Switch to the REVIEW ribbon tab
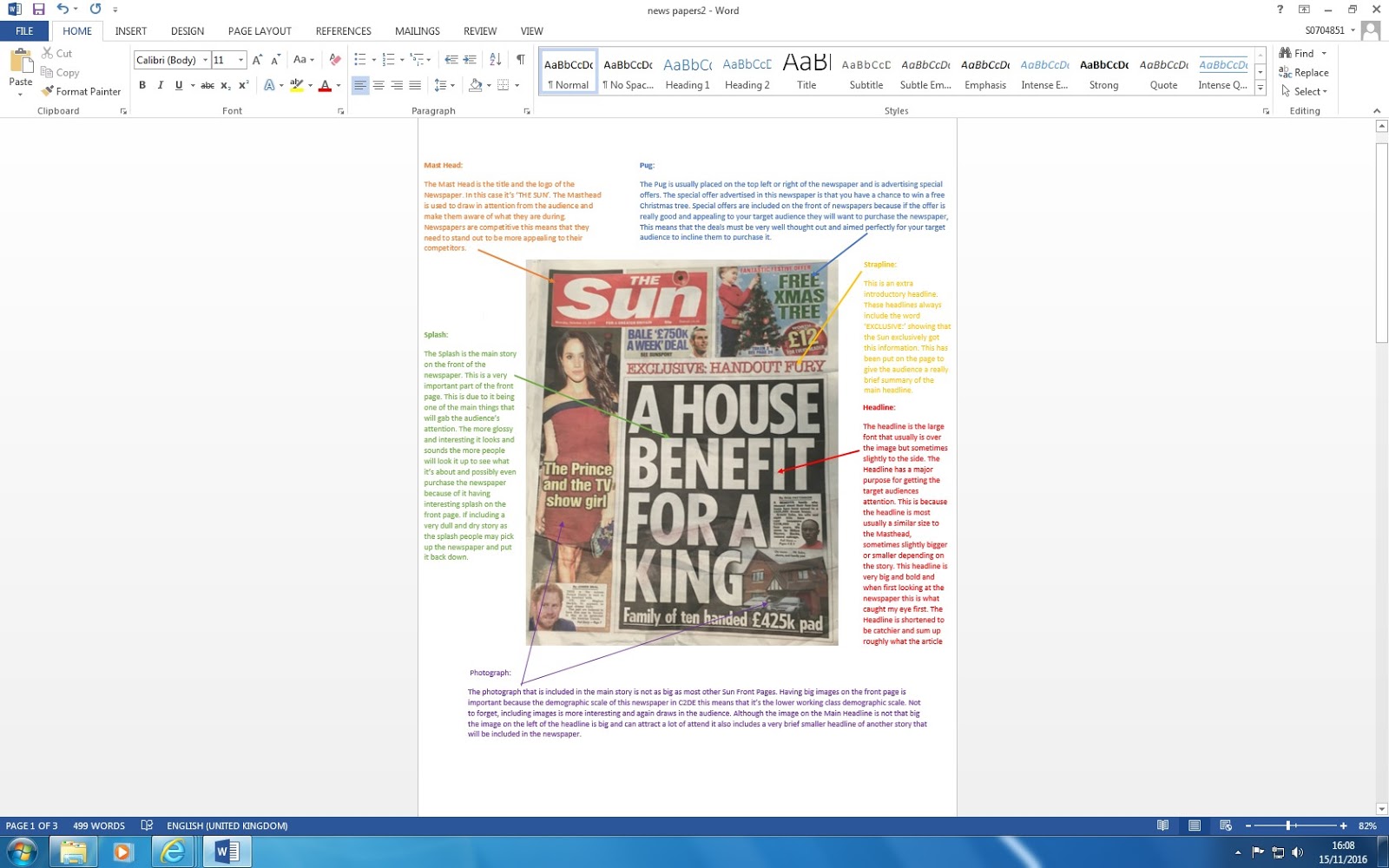The width and height of the screenshot is (1389, 868). point(479,30)
